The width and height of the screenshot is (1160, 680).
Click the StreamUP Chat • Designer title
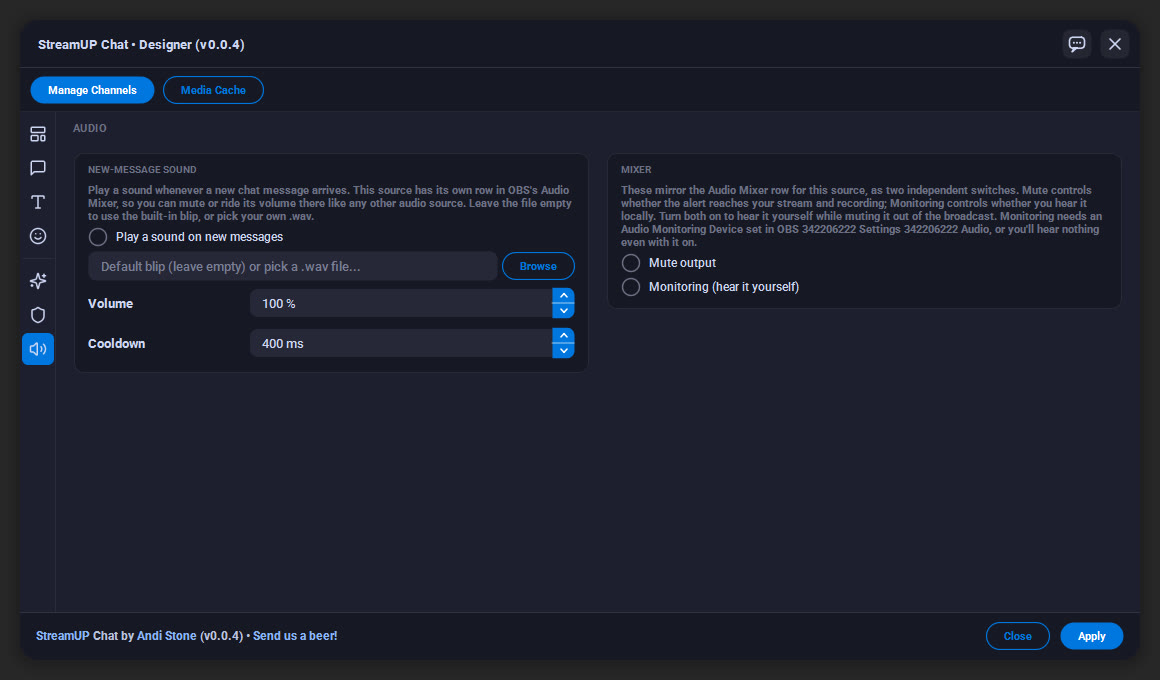click(x=141, y=44)
